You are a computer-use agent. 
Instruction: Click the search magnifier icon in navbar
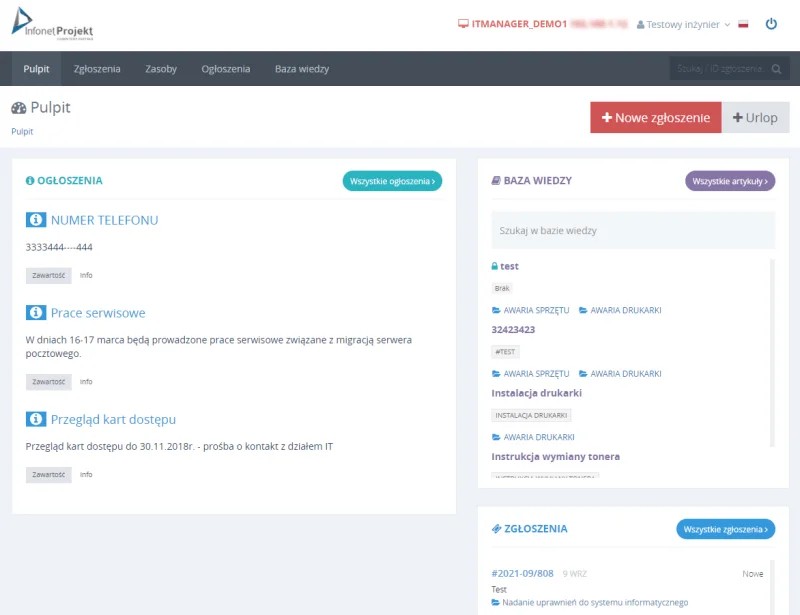tap(777, 69)
